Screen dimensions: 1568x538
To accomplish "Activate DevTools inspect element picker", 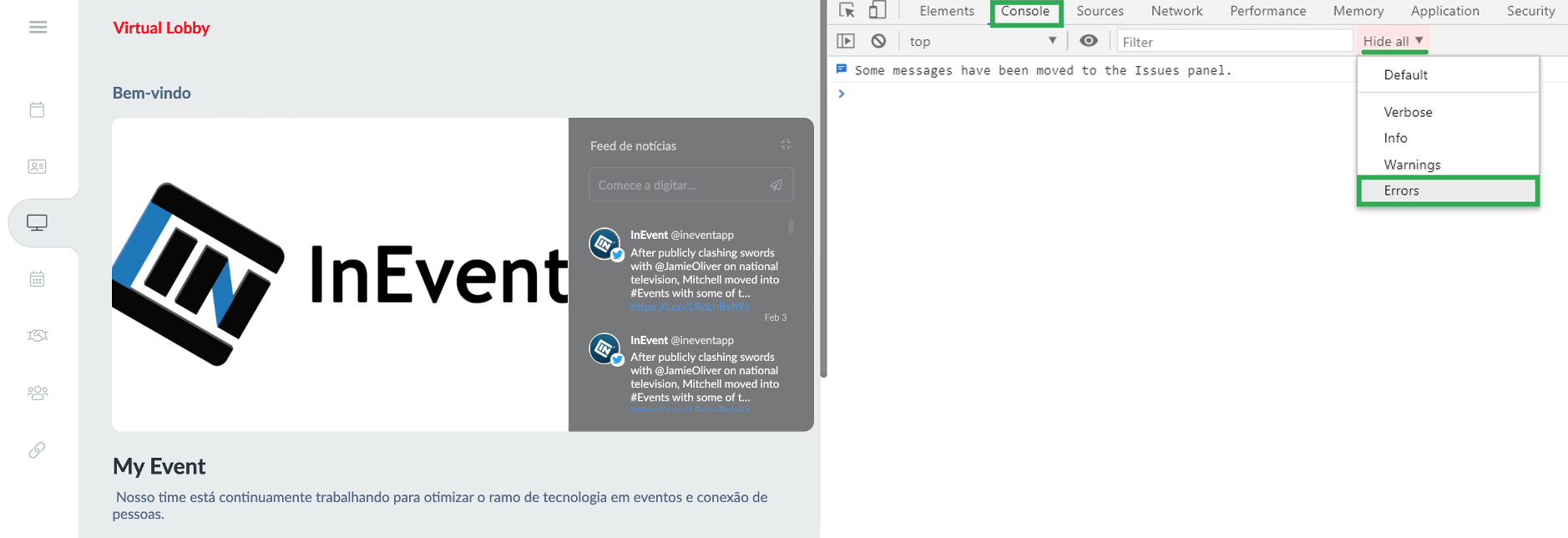I will point(847,11).
